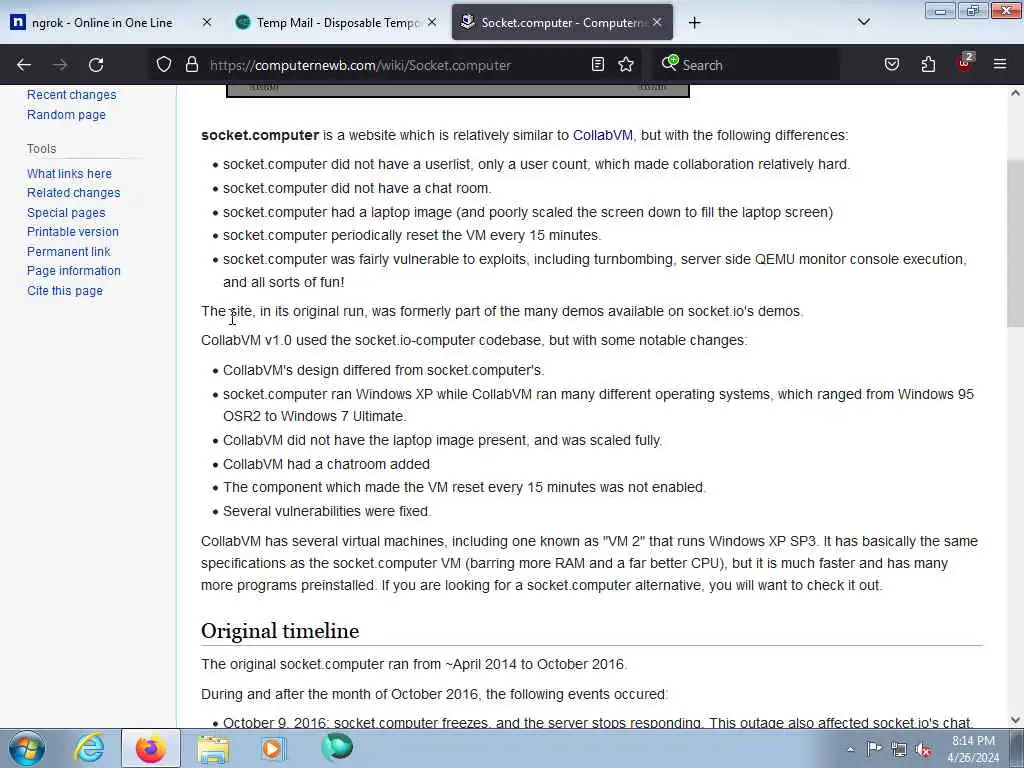1024x768 pixels.
Task: Reload the current page
Action: coord(96,65)
